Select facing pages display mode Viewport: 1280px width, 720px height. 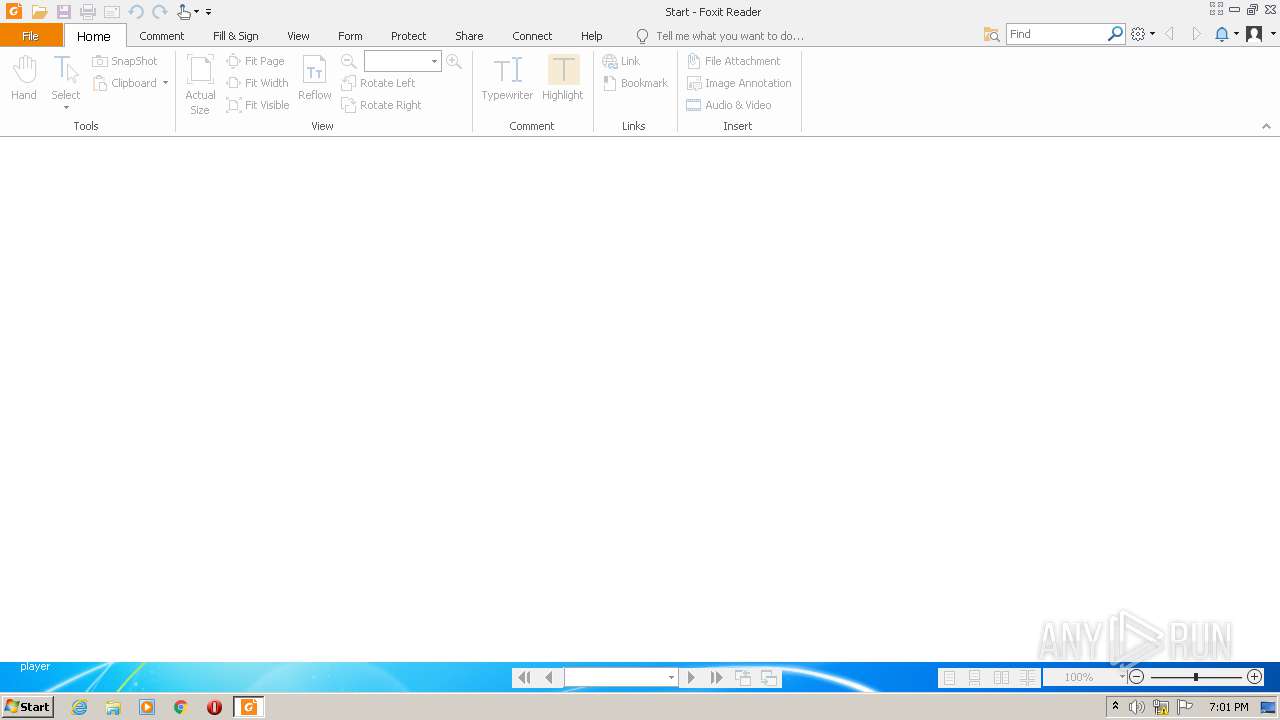(x=1002, y=678)
